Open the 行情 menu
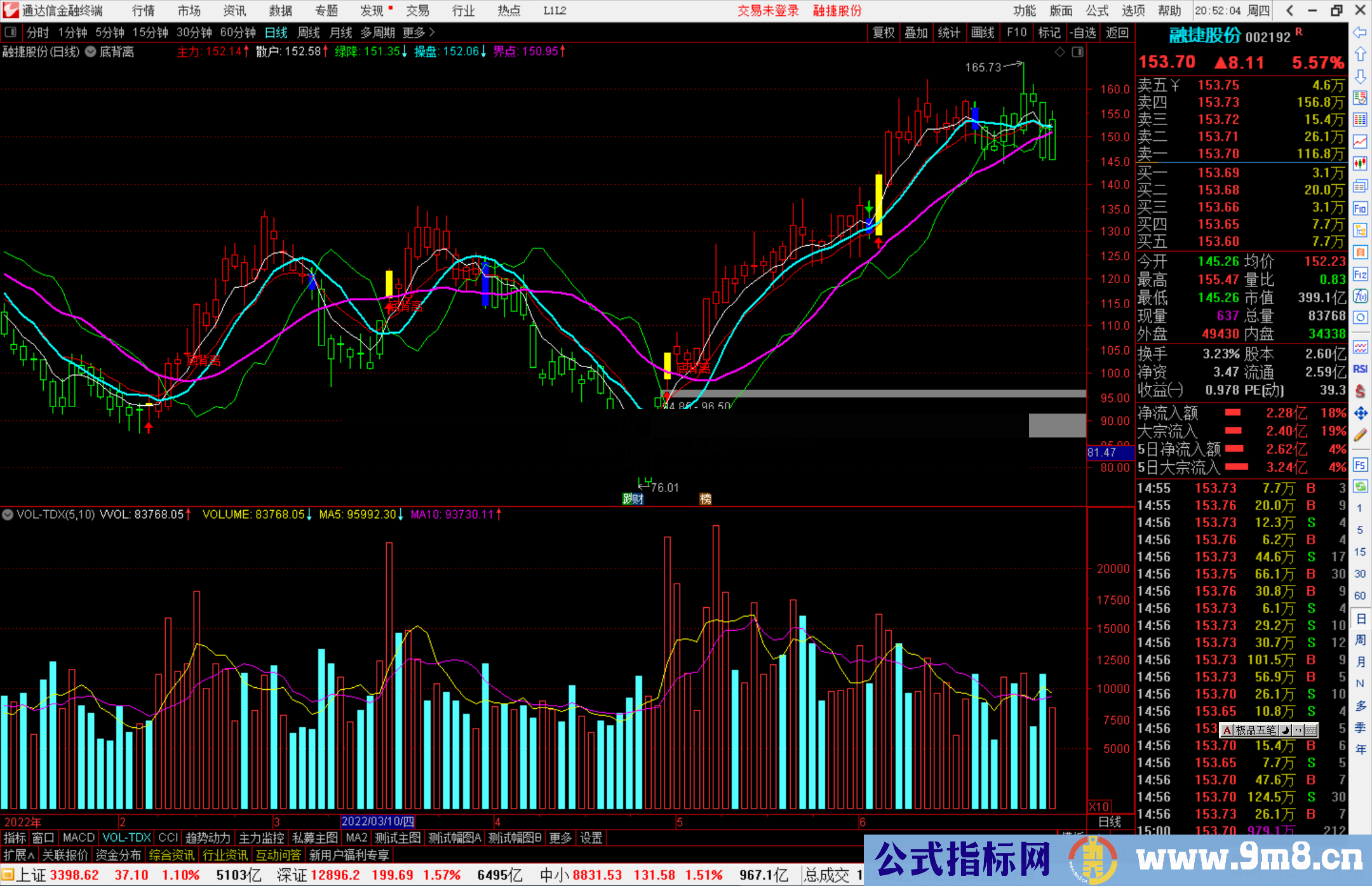Screen dimensions: 1372x886 click(x=143, y=10)
